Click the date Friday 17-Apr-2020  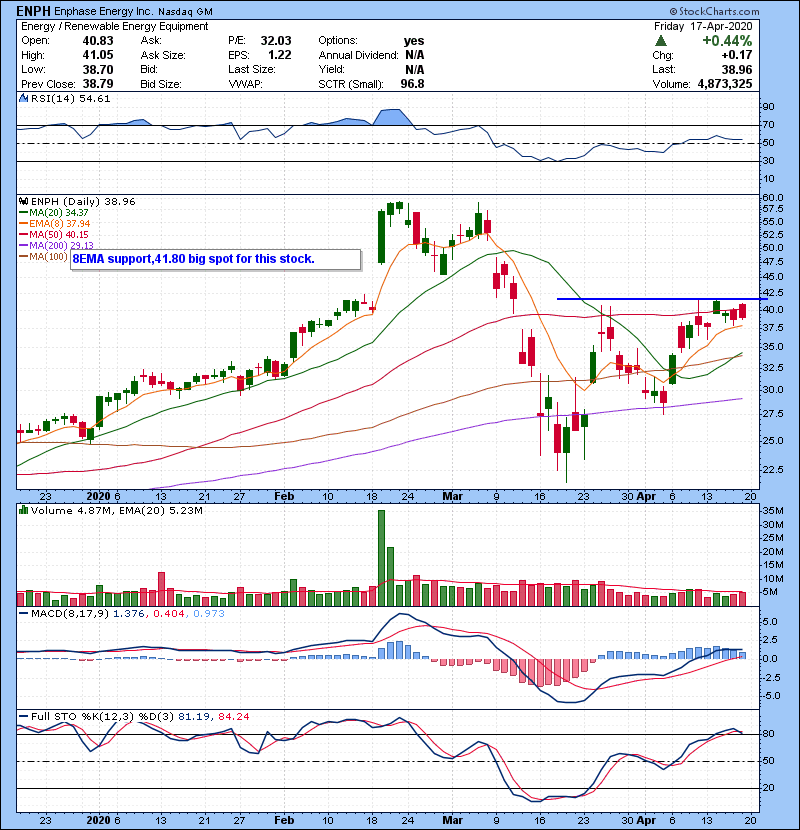[703, 26]
